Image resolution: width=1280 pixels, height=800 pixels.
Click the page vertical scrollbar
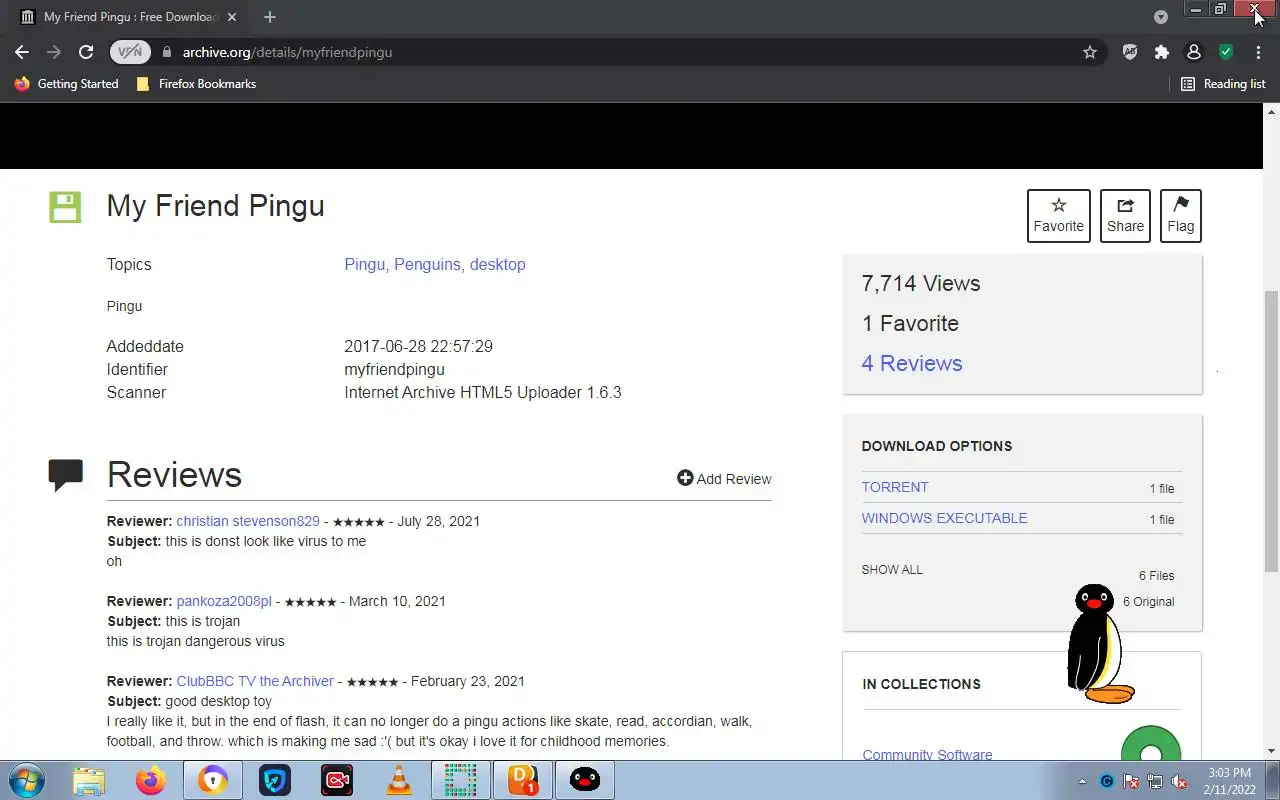(1271, 433)
